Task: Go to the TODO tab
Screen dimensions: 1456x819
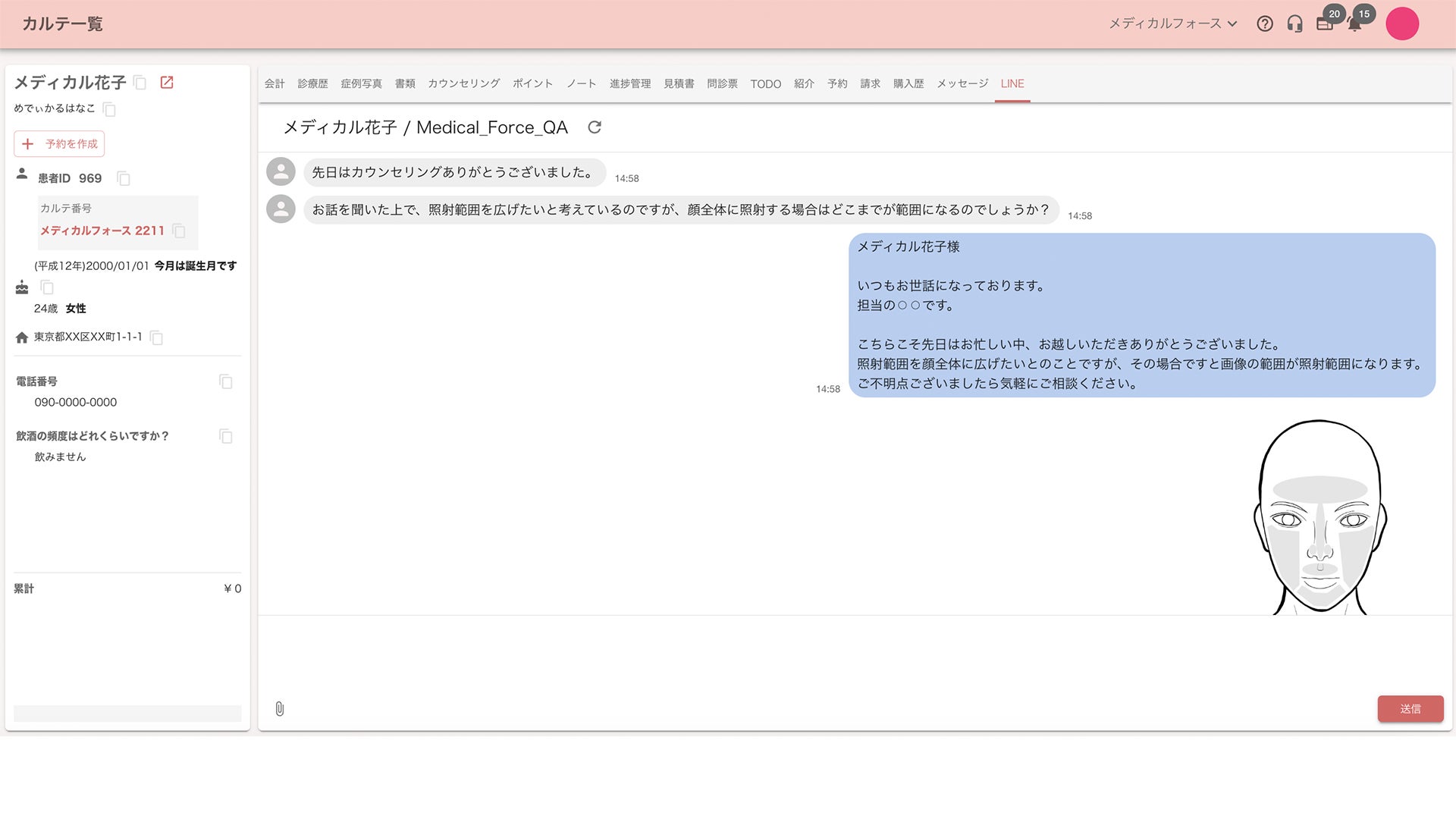Action: pyautogui.click(x=765, y=84)
